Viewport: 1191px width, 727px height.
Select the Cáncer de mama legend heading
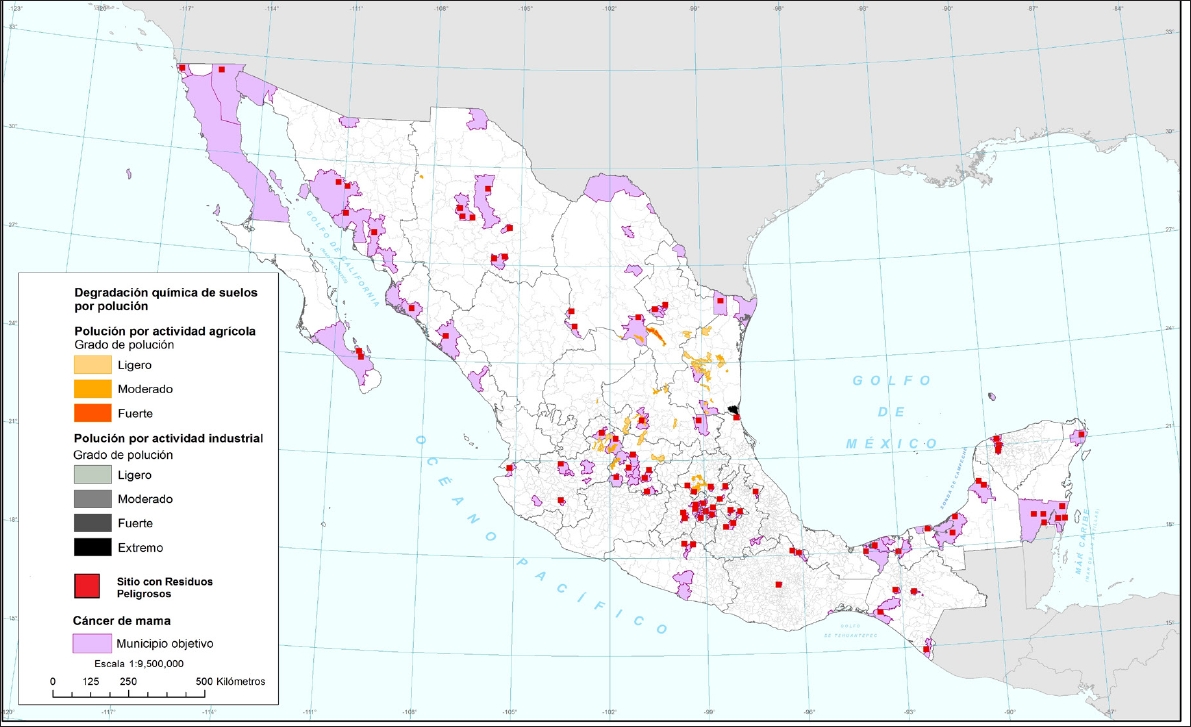tap(121, 620)
